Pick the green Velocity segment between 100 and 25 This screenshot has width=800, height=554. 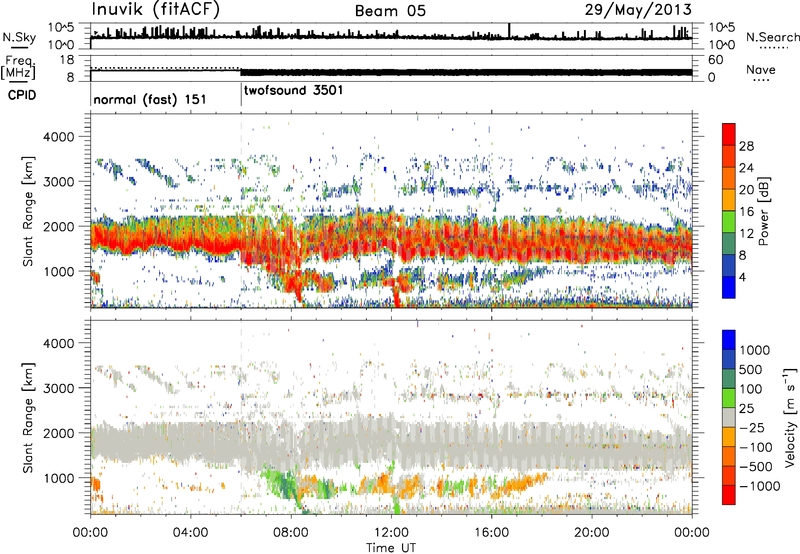[x=729, y=398]
